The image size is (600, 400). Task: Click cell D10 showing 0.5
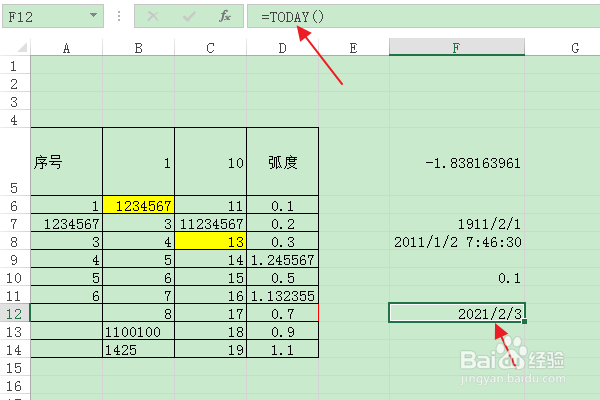(282, 278)
